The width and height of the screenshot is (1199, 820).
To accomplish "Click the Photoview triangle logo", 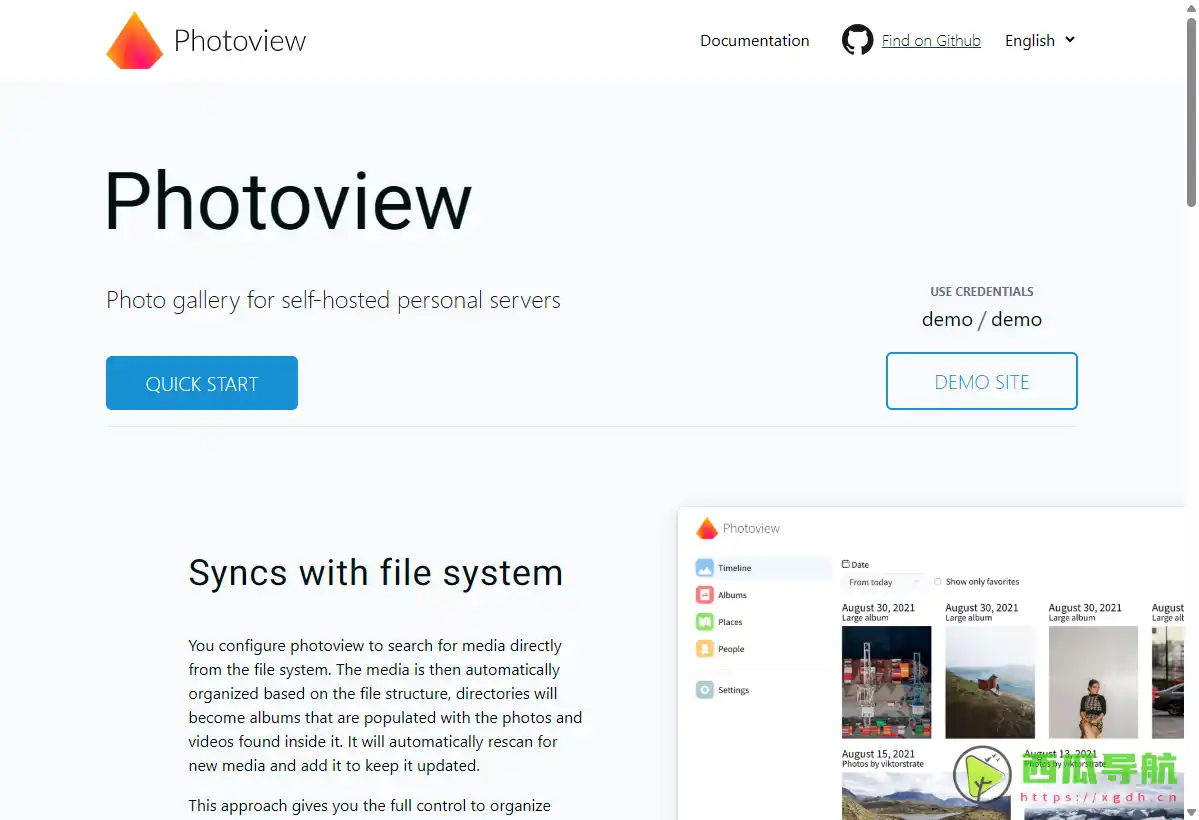I will tap(135, 40).
